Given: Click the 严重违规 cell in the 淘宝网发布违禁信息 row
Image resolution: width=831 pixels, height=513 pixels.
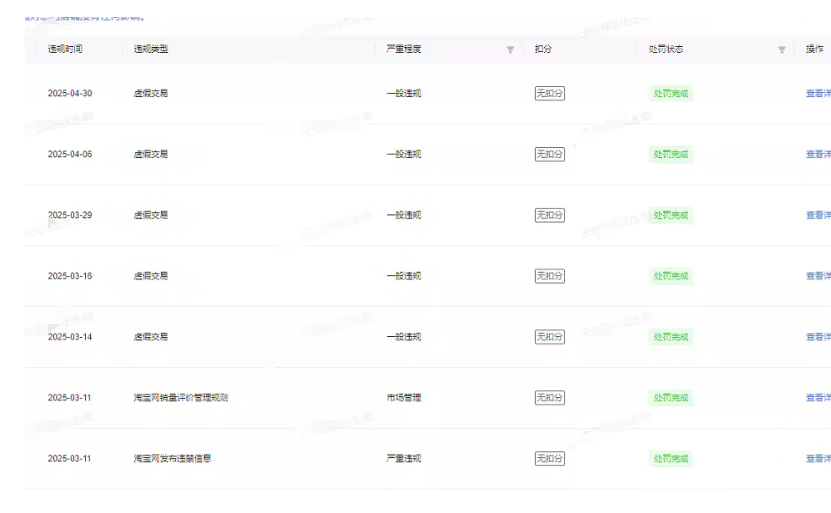Looking at the screenshot, I should (404, 459).
